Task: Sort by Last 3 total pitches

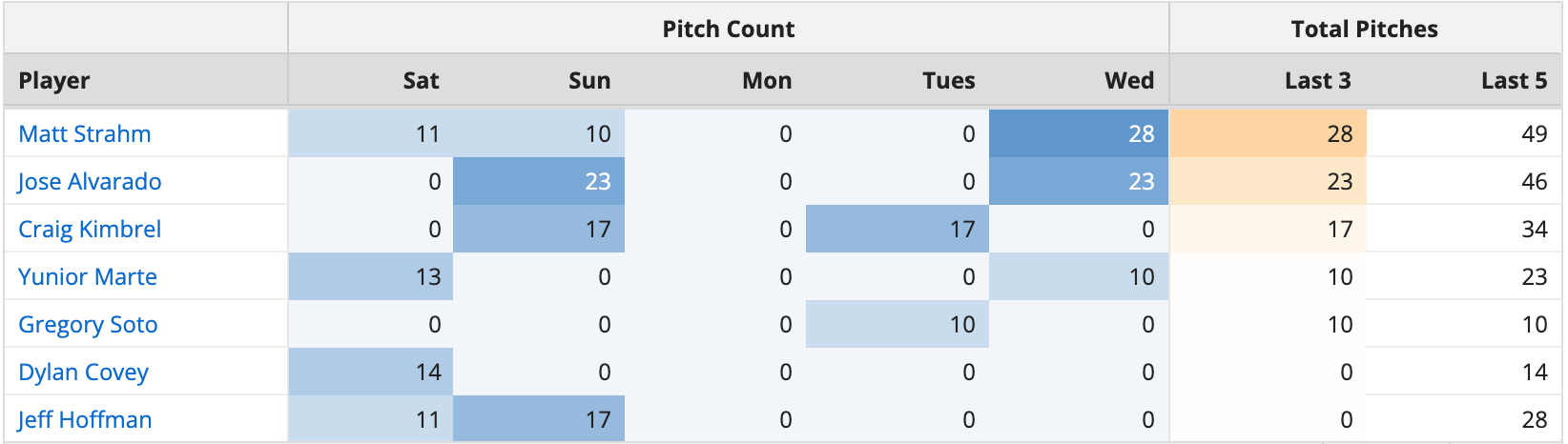Action: click(1317, 80)
